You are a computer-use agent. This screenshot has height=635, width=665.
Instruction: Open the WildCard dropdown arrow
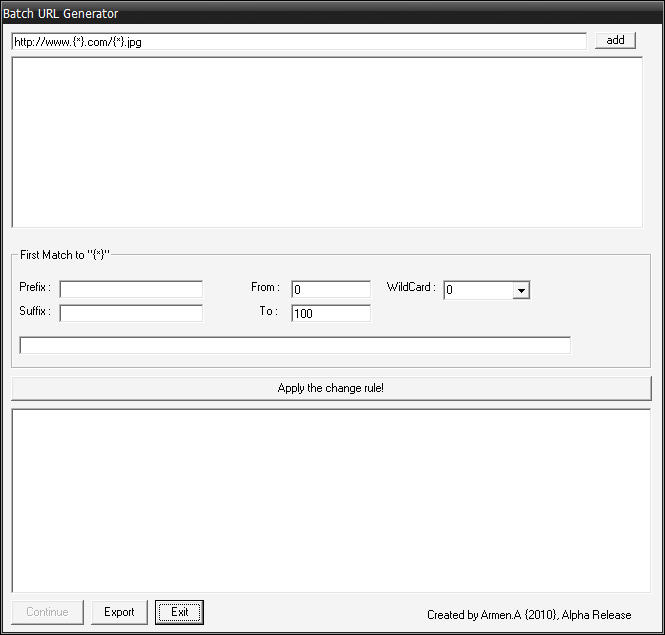(521, 290)
